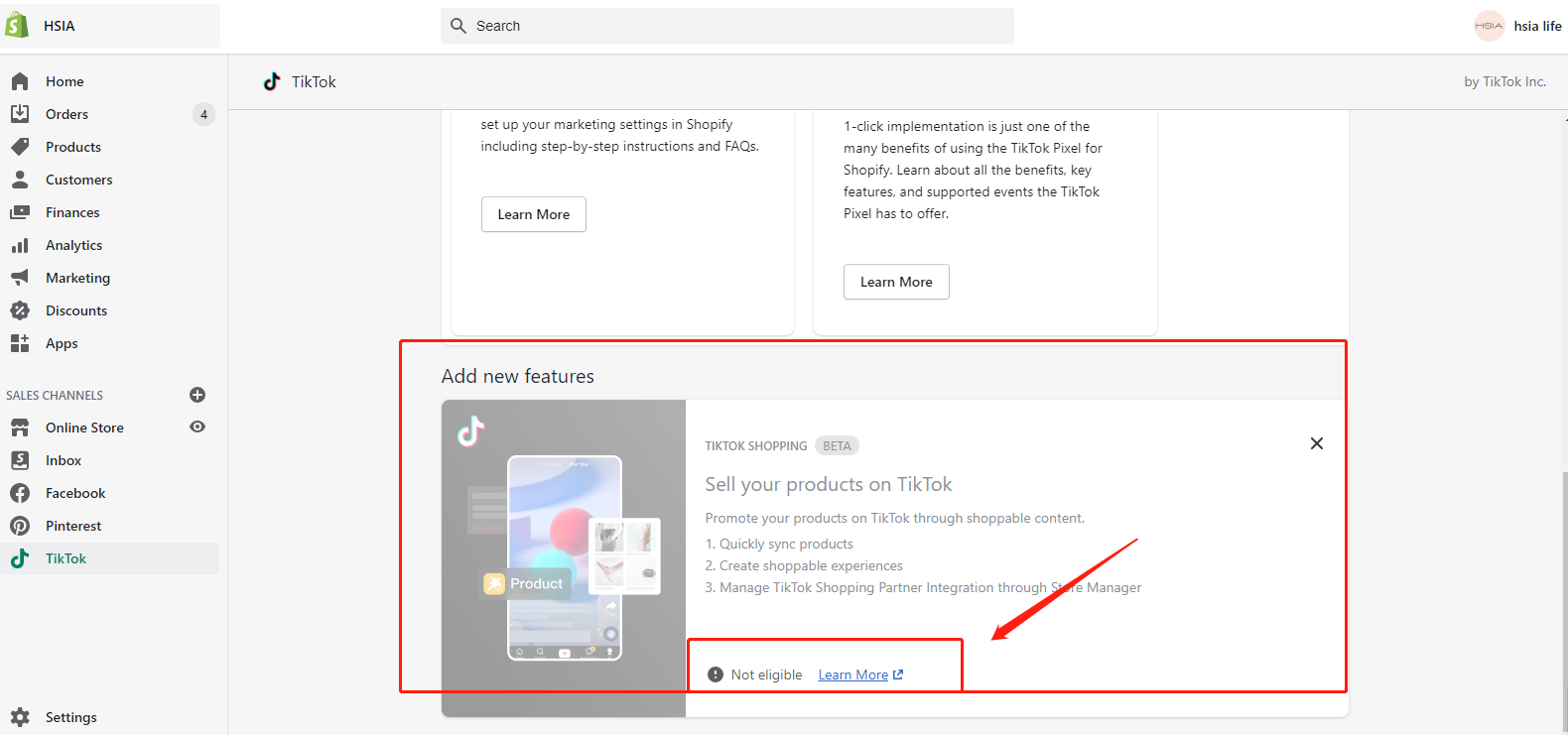This screenshot has width=1568, height=735.
Task: Open the hsia life account menu
Action: pos(1517,26)
